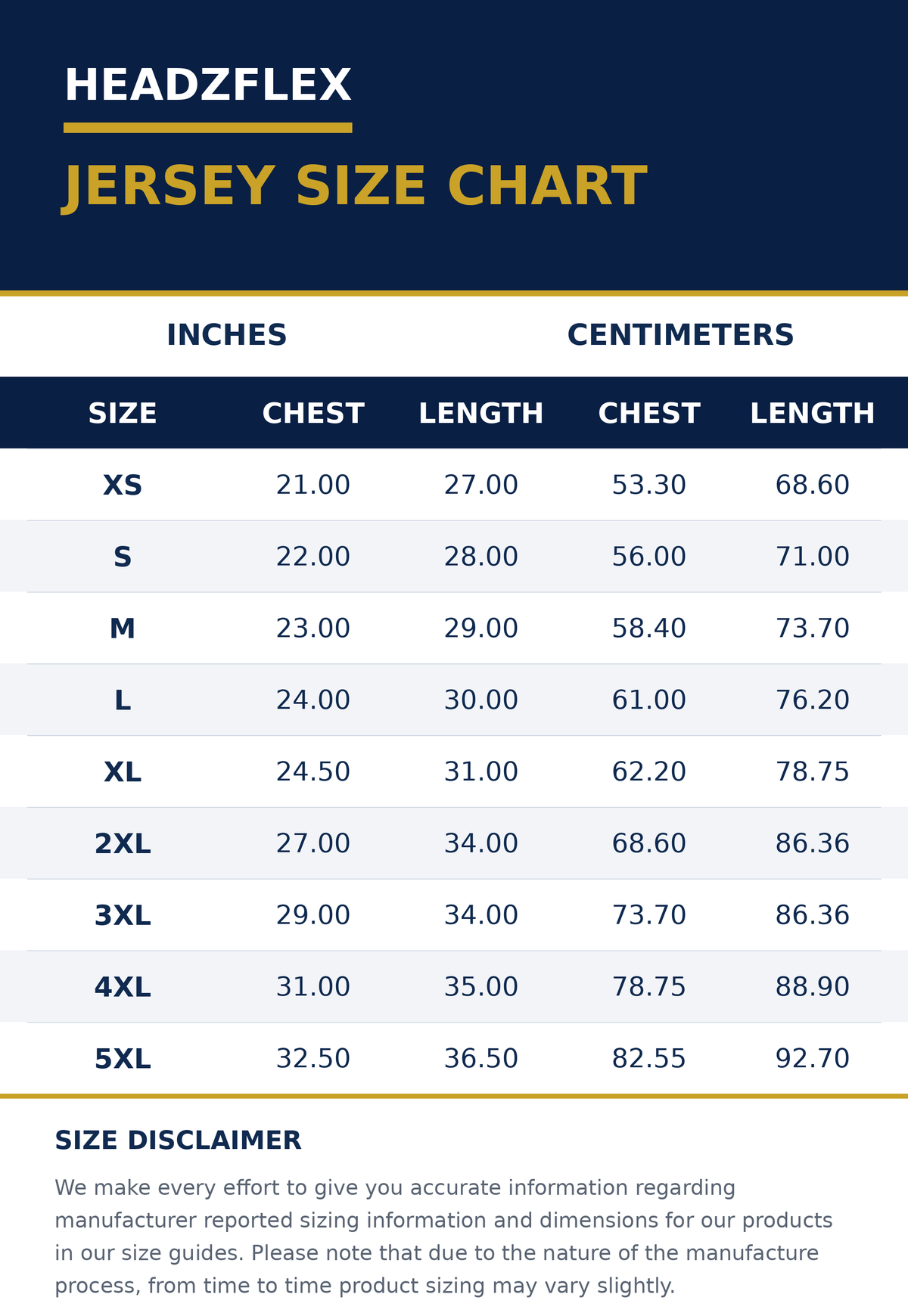
Task: Select the 2XL size row label
Action: point(123,844)
